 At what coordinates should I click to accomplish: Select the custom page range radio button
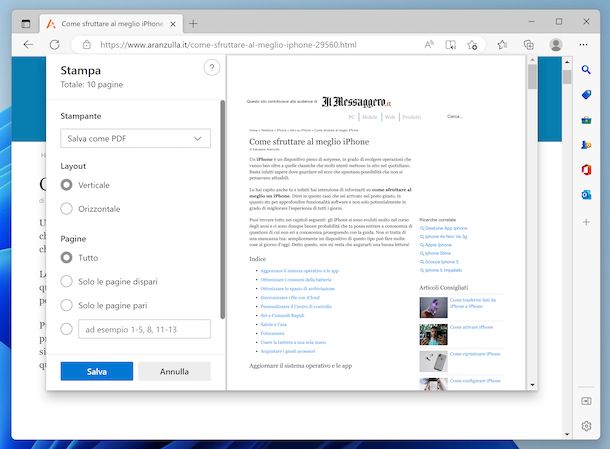click(x=67, y=329)
